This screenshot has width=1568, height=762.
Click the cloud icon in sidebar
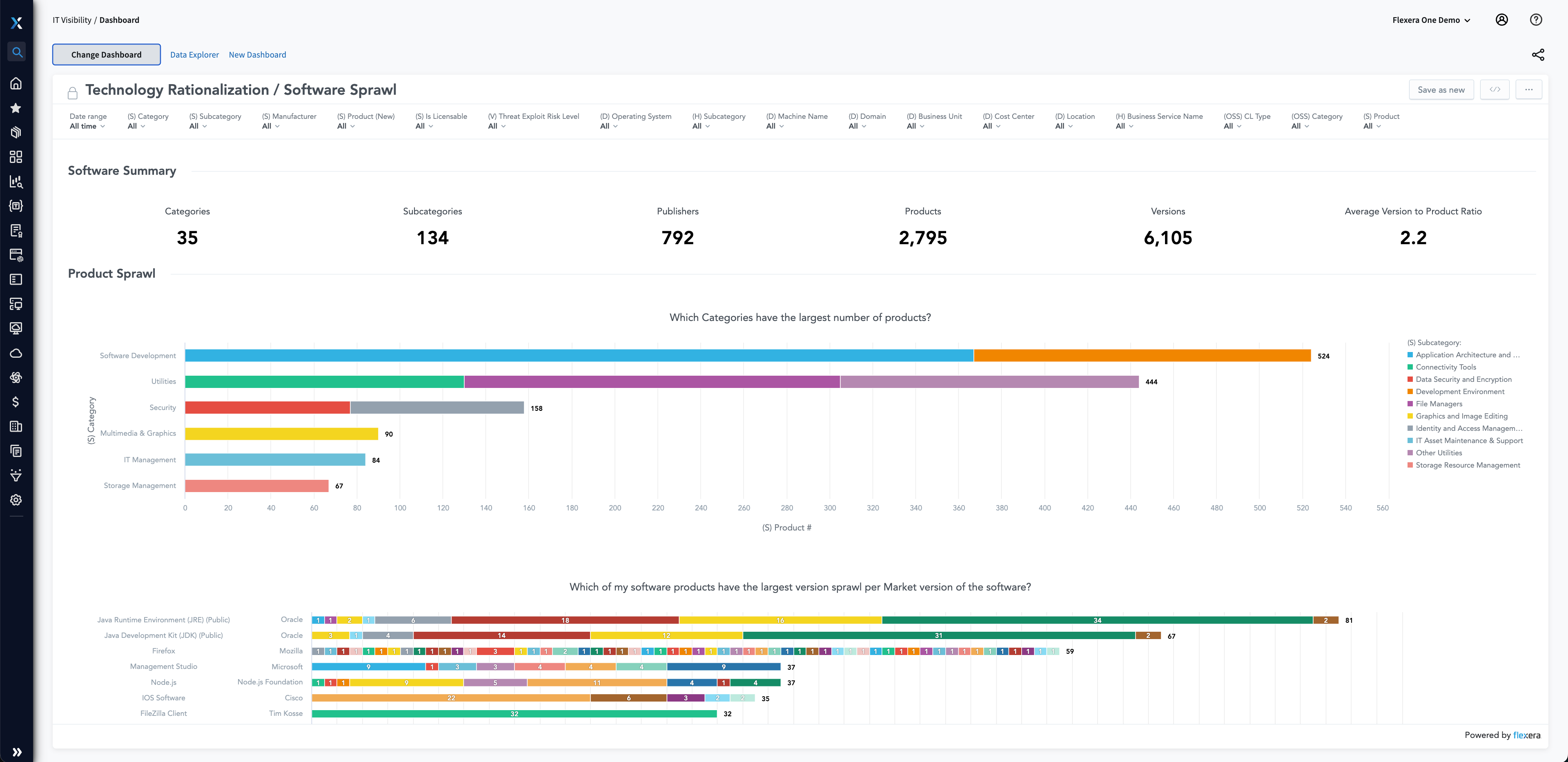[16, 353]
